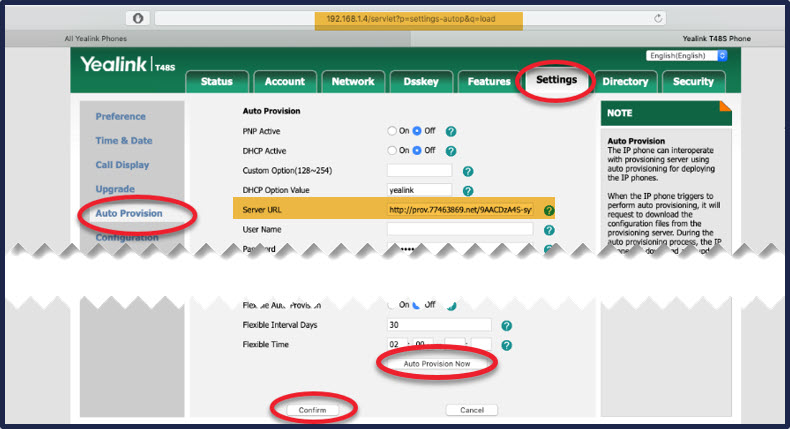The image size is (790, 429).
Task: Open the English(English) language dropdown
Action: [x=687, y=55]
